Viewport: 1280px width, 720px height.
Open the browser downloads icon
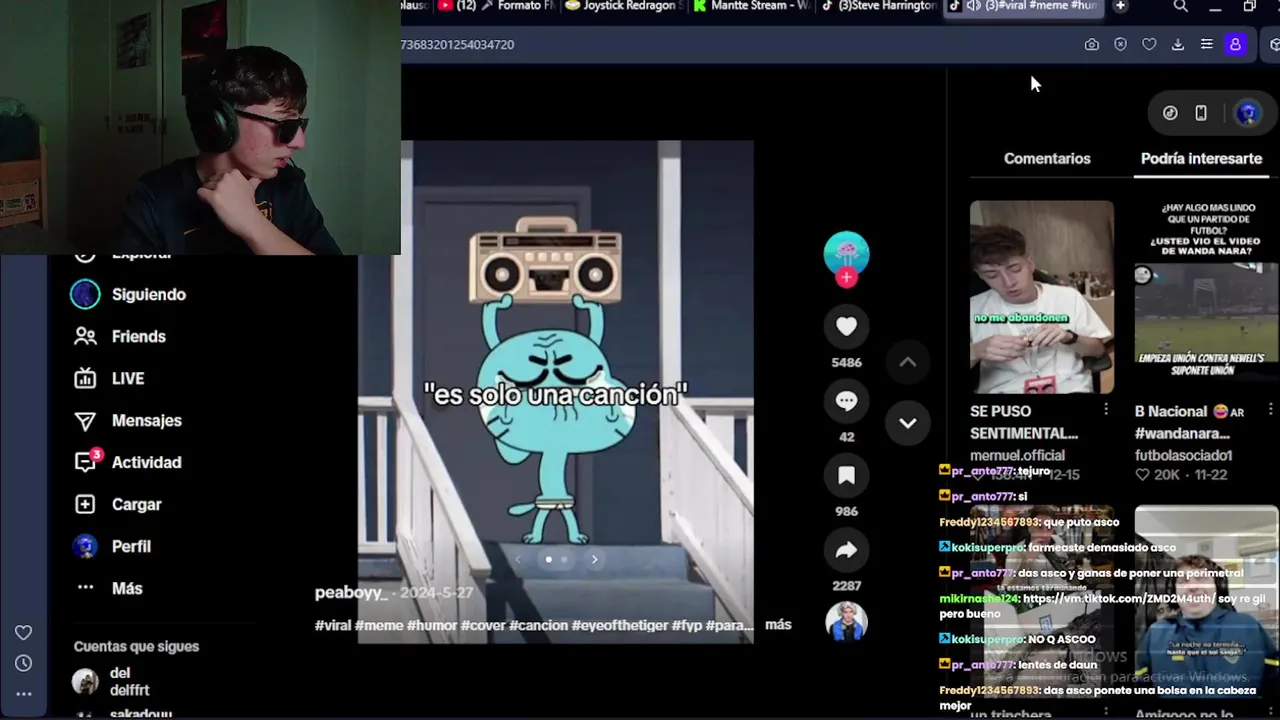click(1178, 44)
